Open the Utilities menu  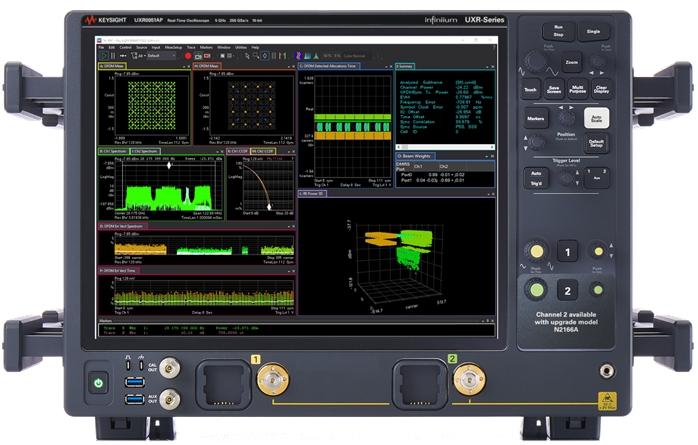241,47
